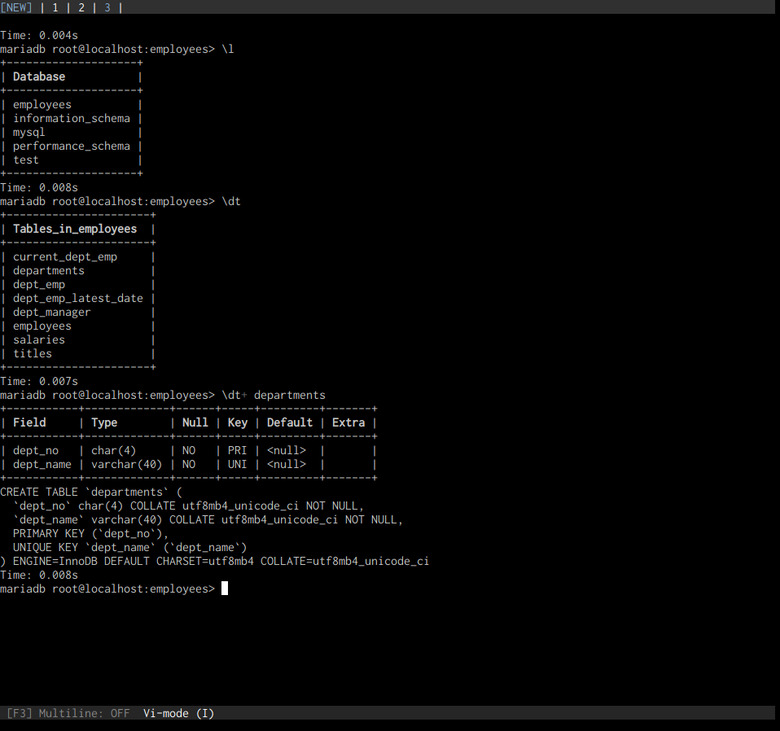This screenshot has height=731, width=780.
Task: Click the 'performance_schema' database row
Action: pos(72,146)
